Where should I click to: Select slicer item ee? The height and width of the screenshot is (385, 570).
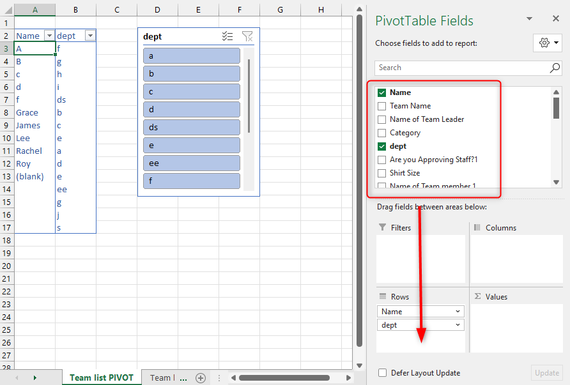[x=192, y=163]
